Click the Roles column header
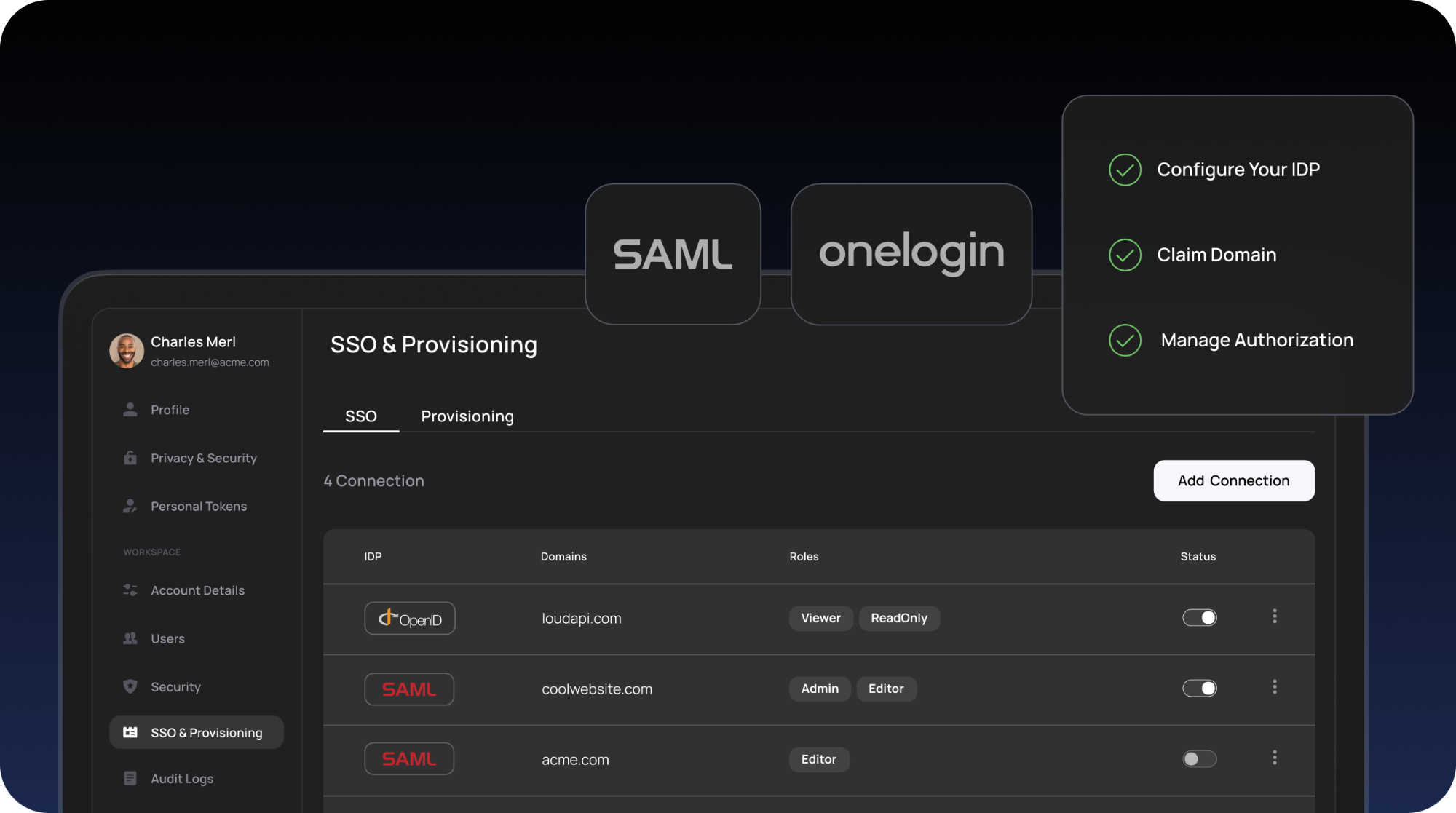Image resolution: width=1456 pixels, height=813 pixels. [x=804, y=556]
